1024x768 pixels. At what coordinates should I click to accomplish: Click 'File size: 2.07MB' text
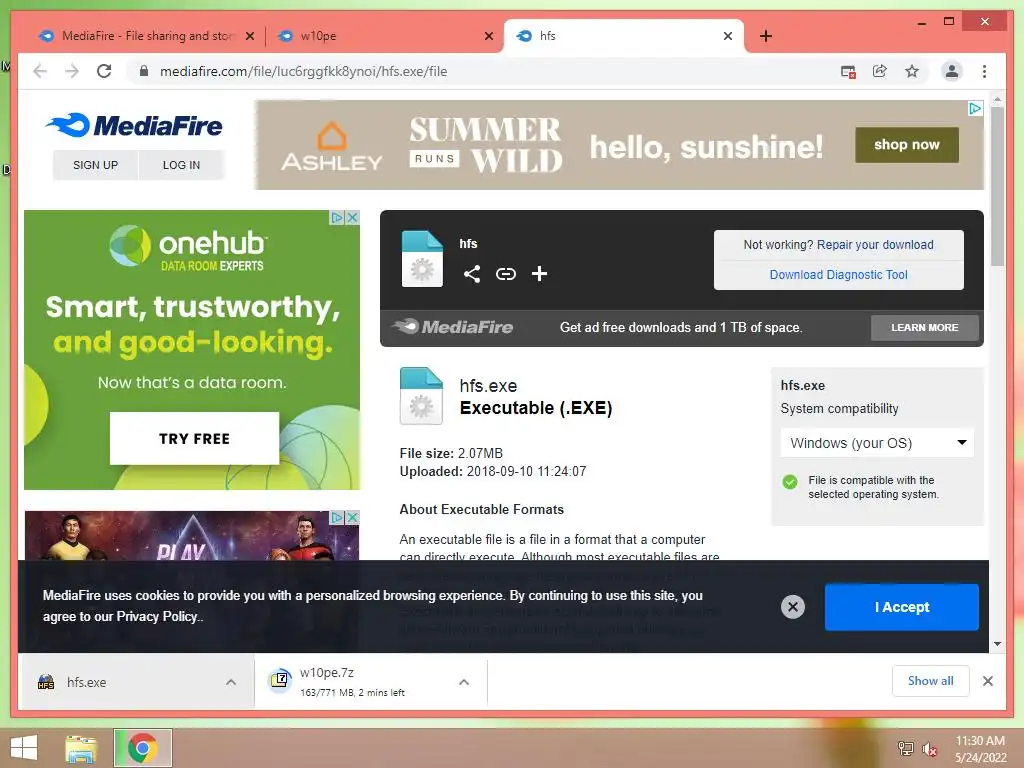pyautogui.click(x=451, y=453)
